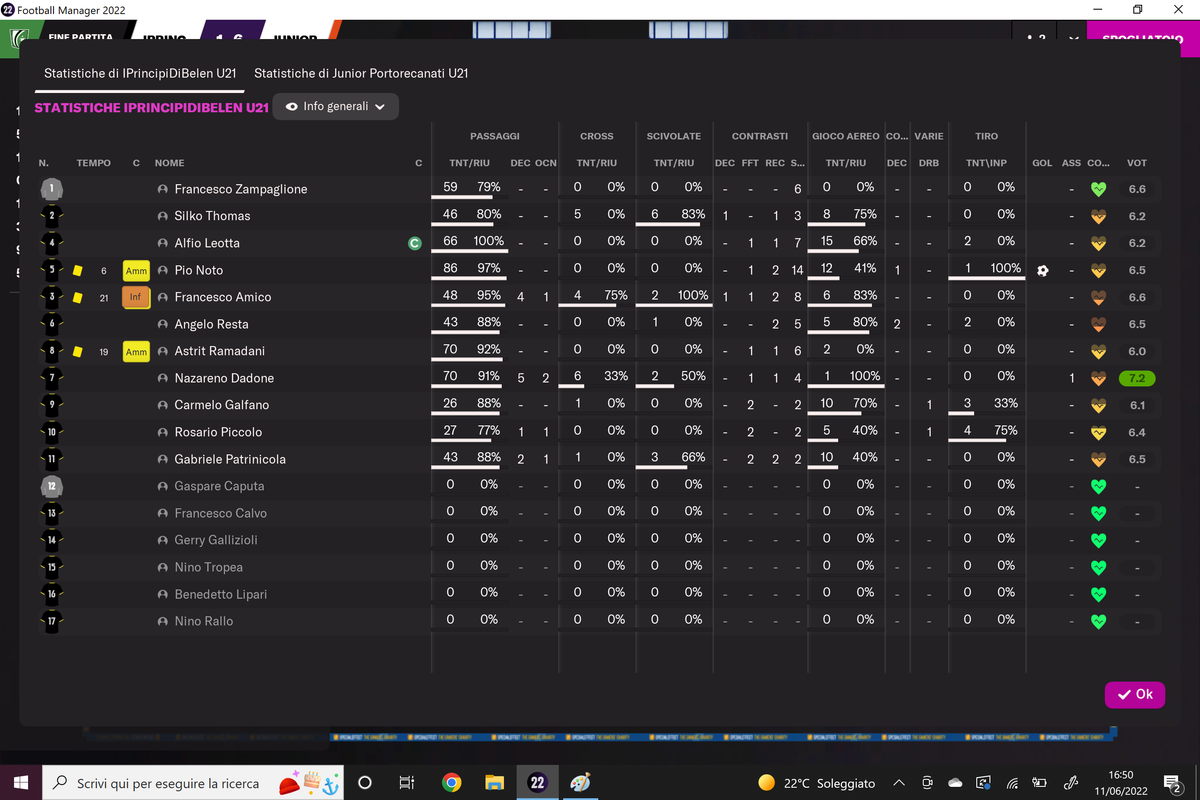Show hidden system tray icons chevron
The width and height of the screenshot is (1200, 800).
pyautogui.click(x=899, y=782)
